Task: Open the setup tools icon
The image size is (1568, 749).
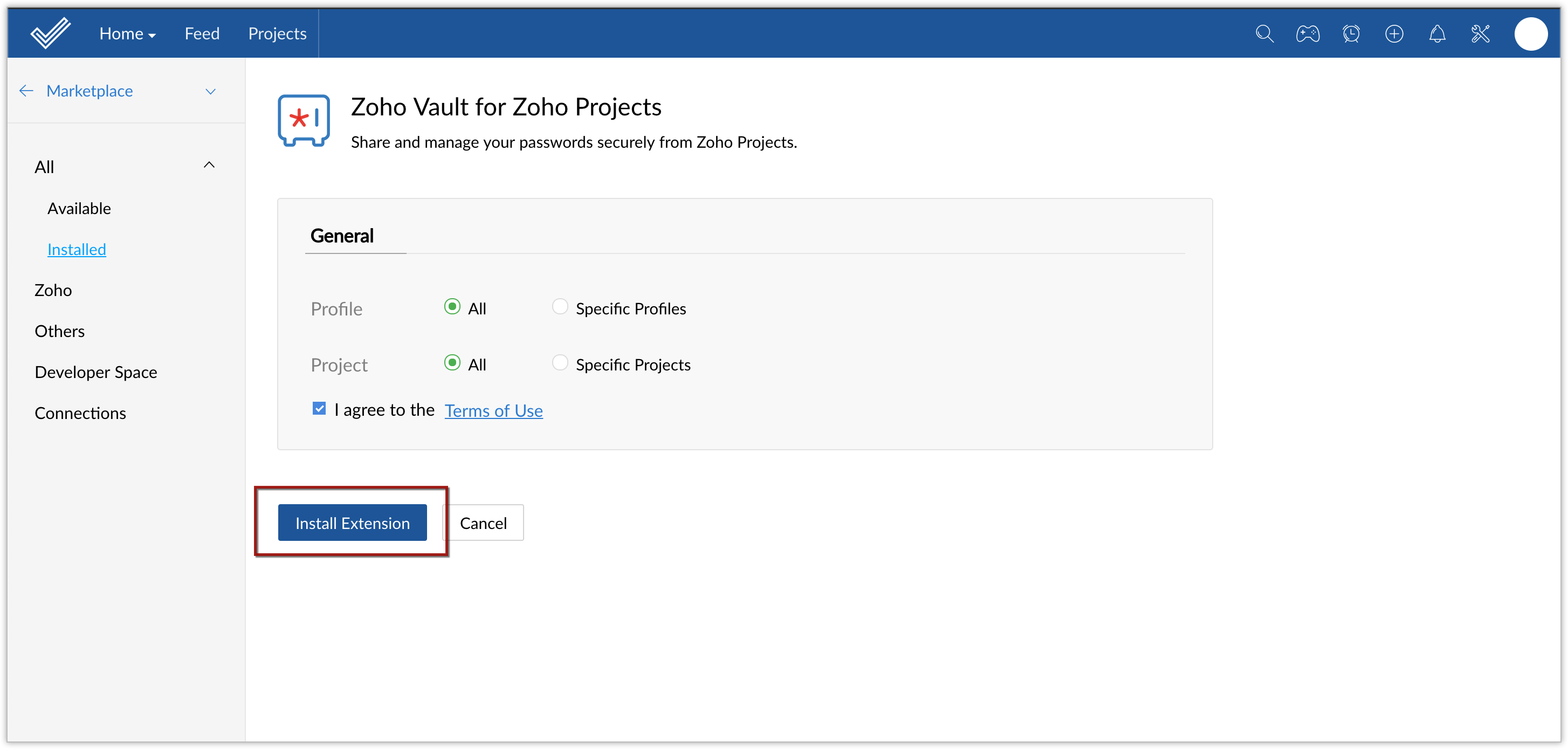Action: [1480, 33]
